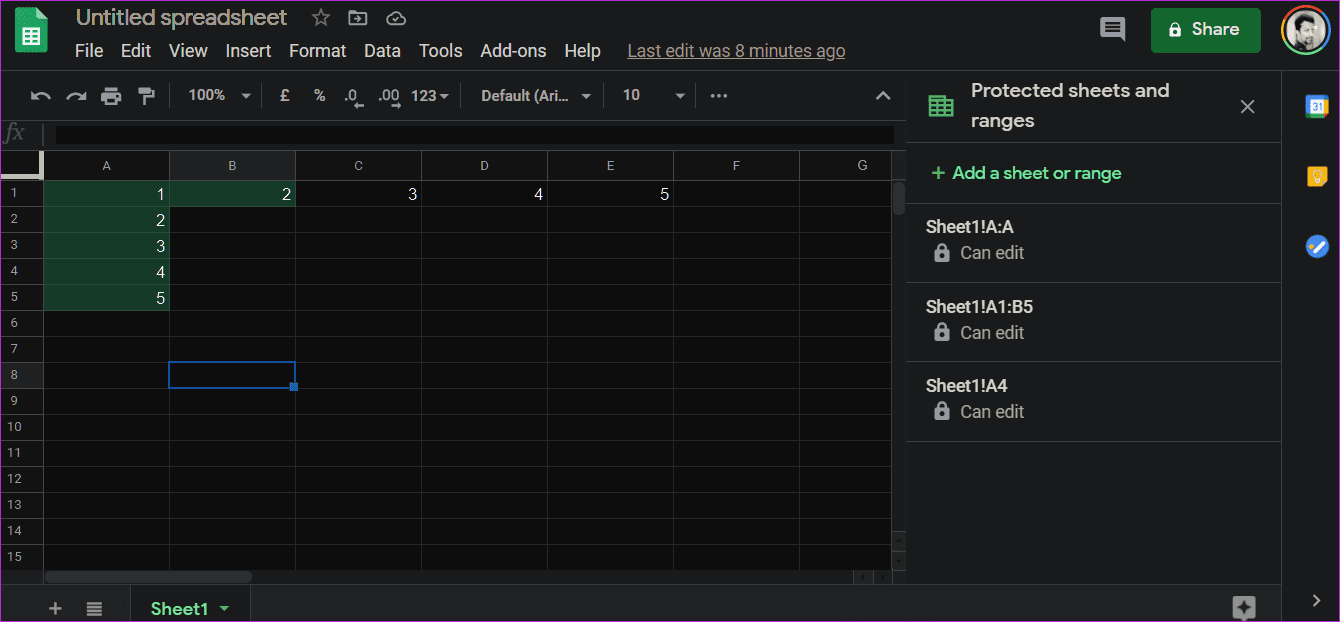
Task: Click the Share button
Action: click(1205, 30)
